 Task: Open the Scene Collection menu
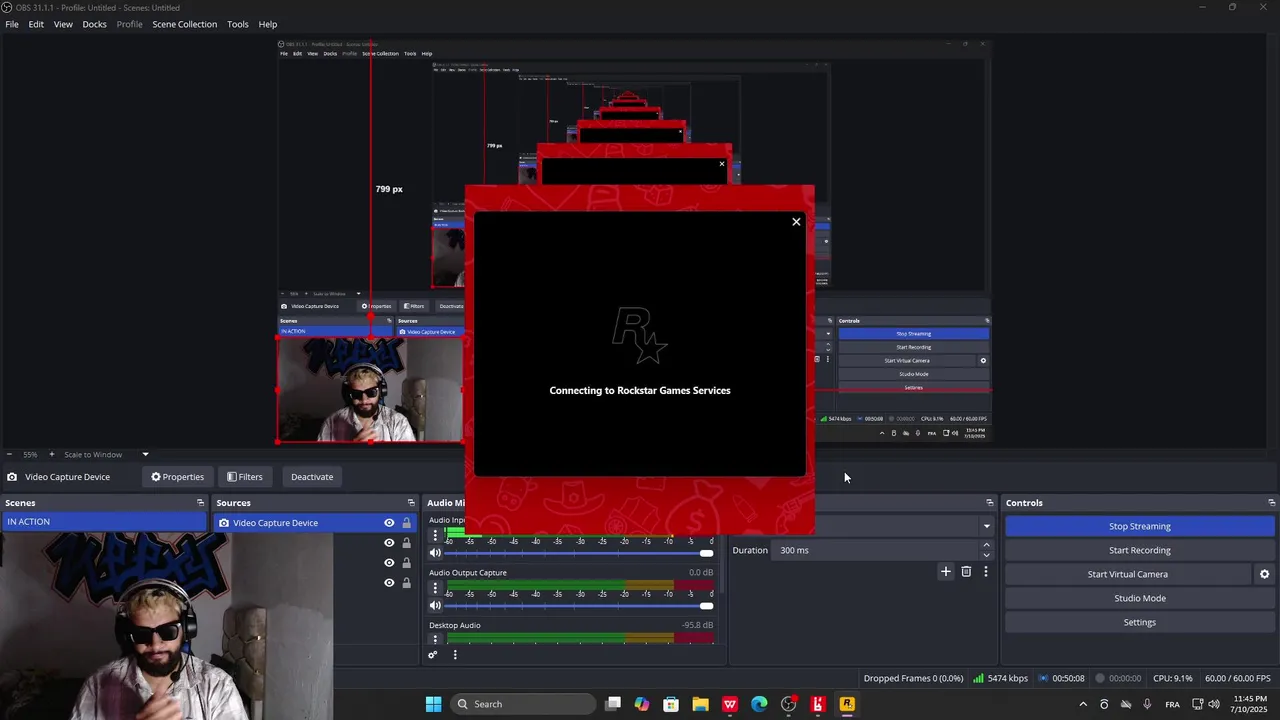184,24
